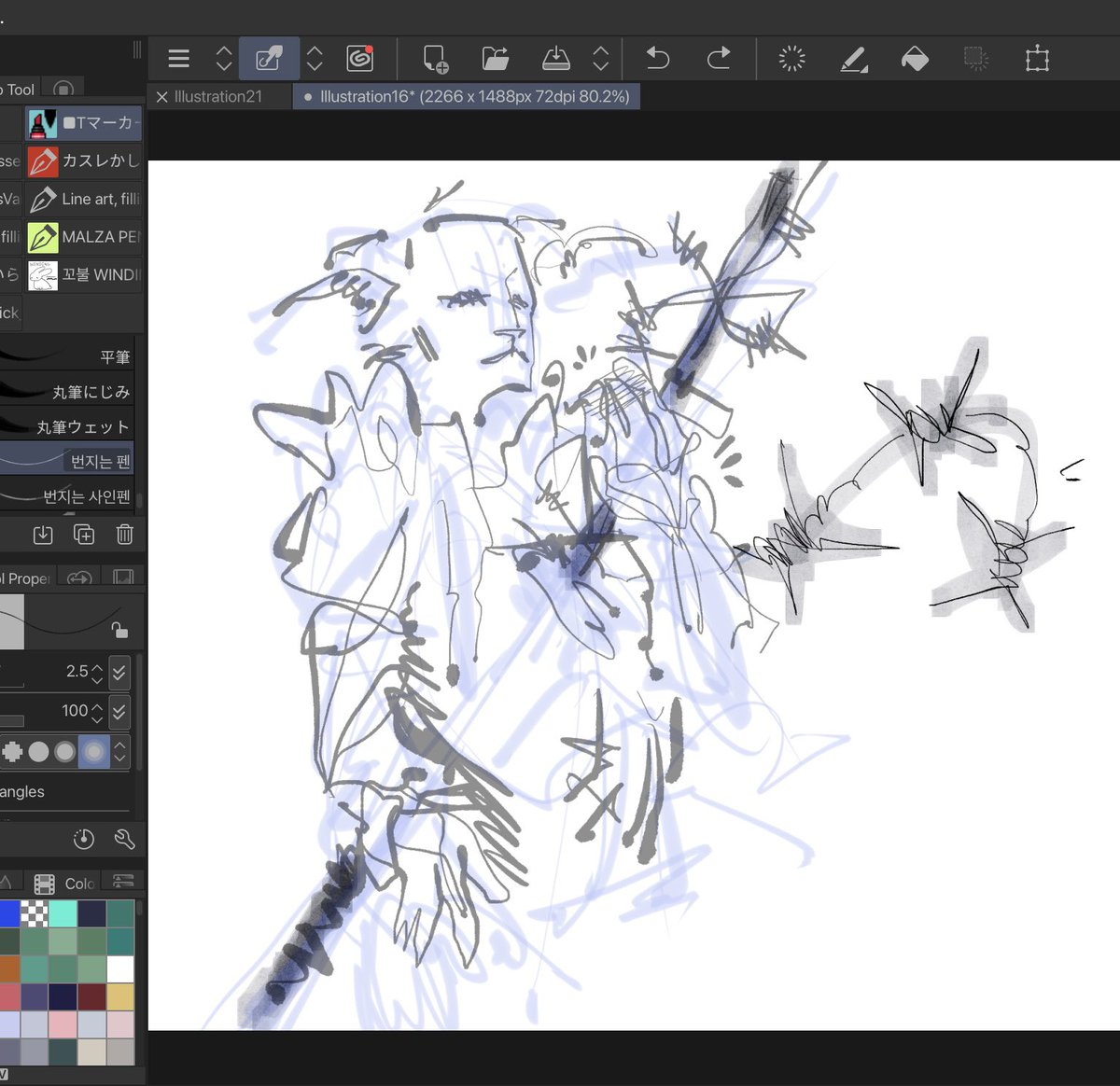Click the Deselect dotted-square icon

click(x=976, y=59)
